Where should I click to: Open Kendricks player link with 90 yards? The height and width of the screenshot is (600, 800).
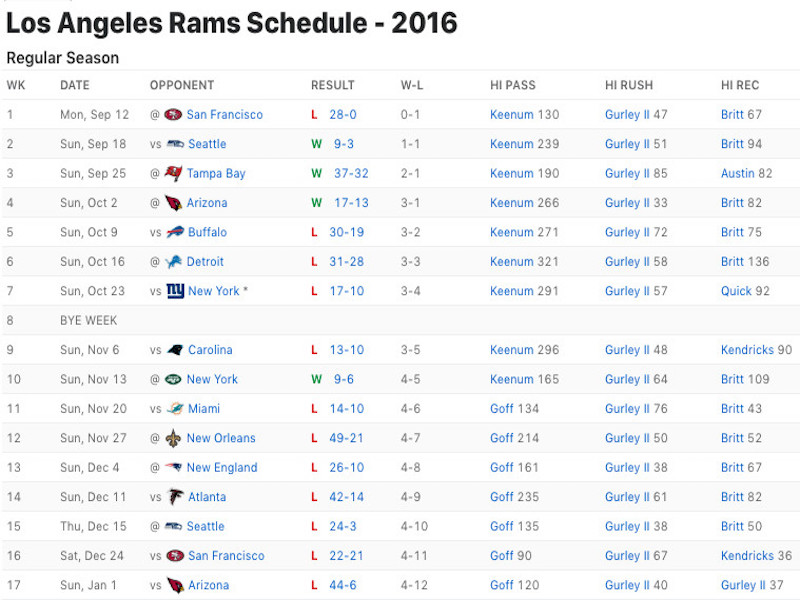coord(747,350)
